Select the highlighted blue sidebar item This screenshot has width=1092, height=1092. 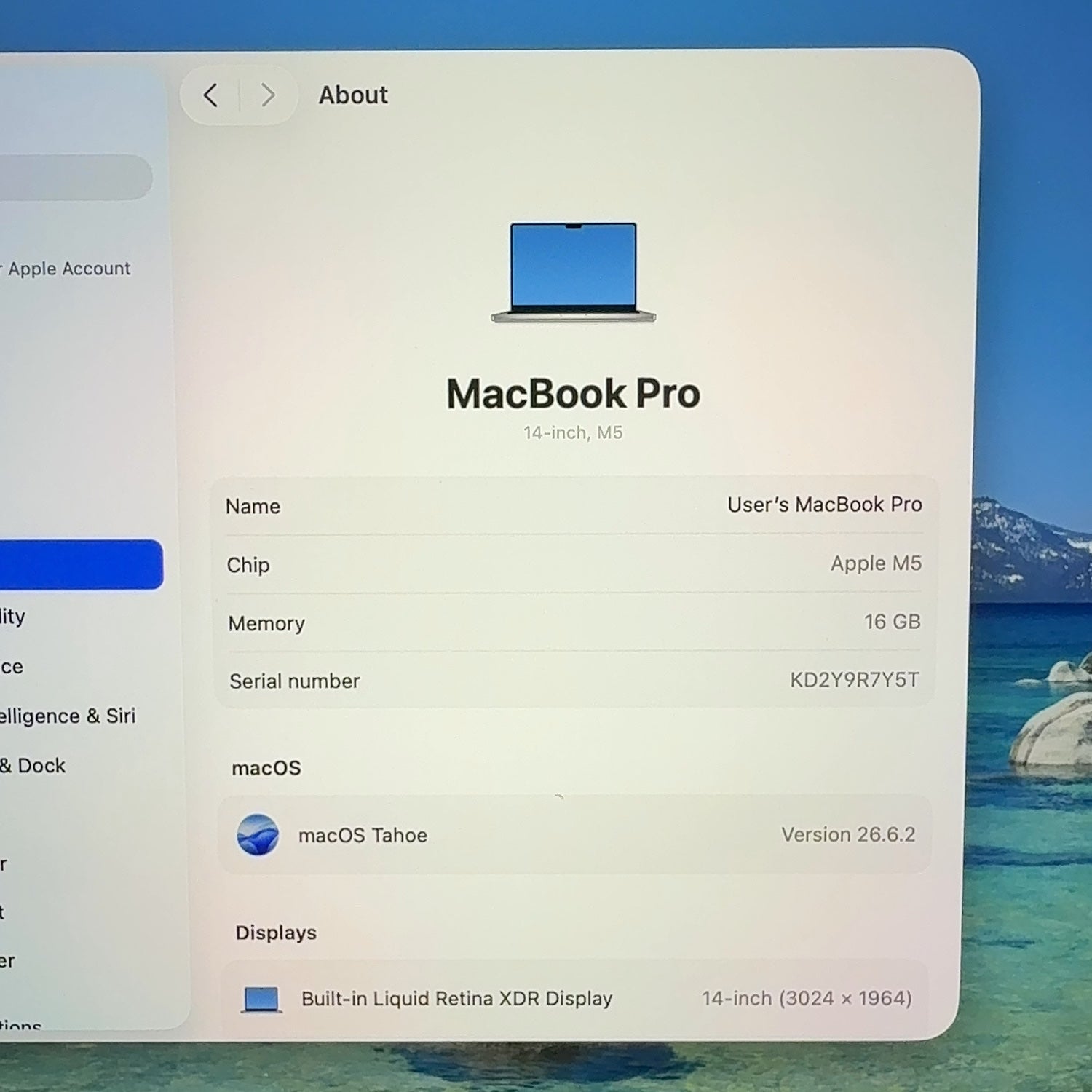click(81, 564)
